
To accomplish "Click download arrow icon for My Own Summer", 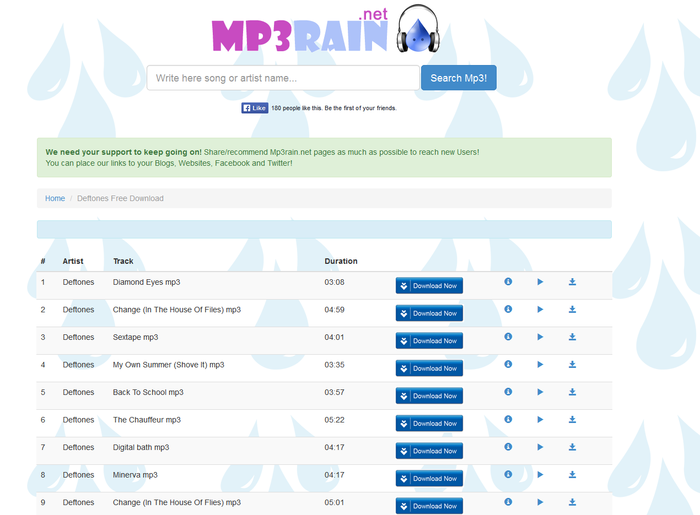I will (572, 364).
